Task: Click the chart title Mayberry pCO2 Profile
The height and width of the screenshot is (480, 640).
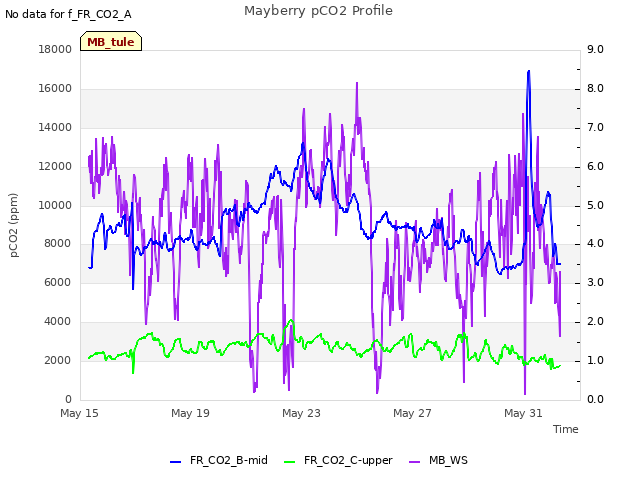Action: (x=318, y=11)
